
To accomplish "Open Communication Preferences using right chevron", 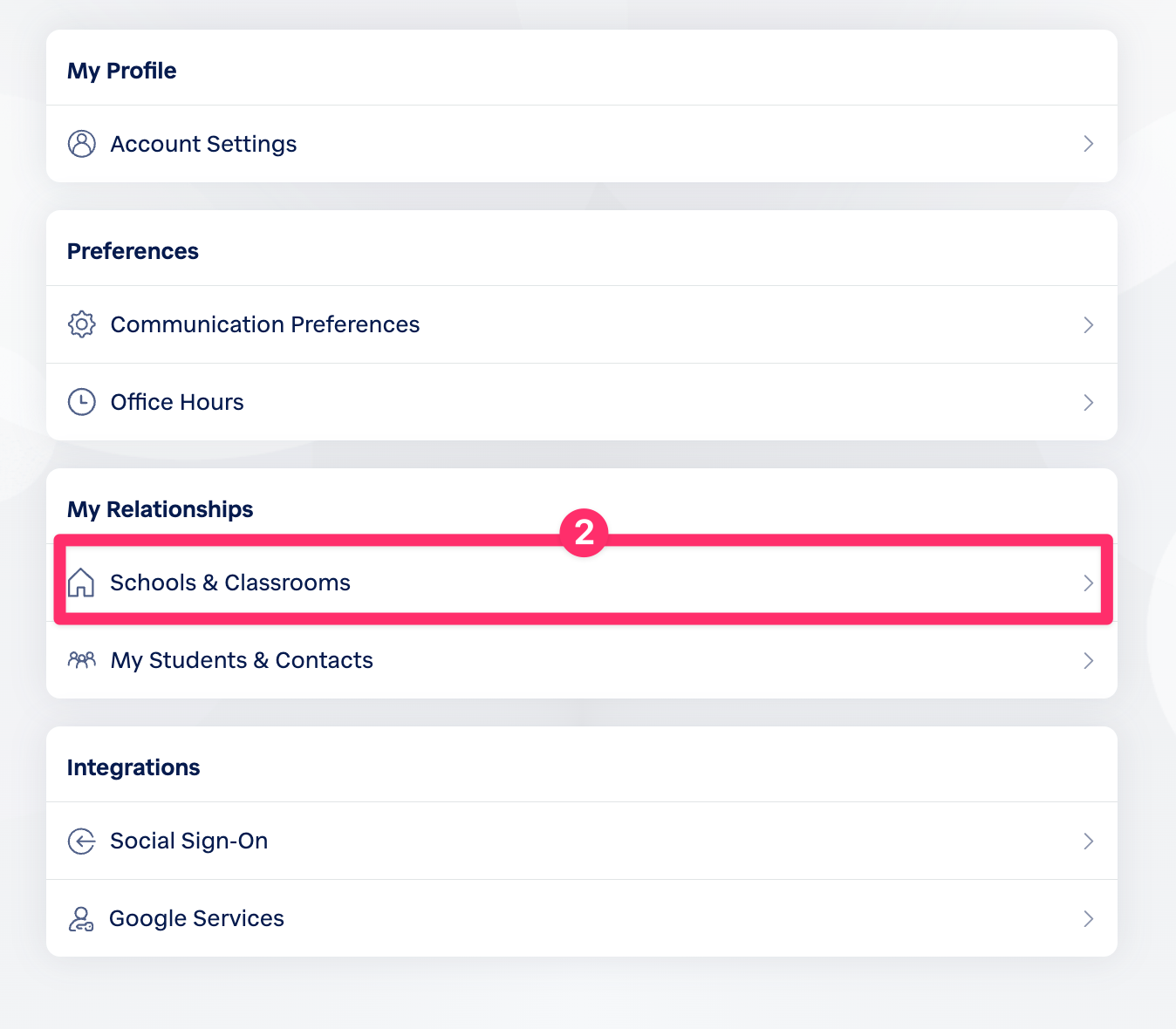I will click(1088, 325).
